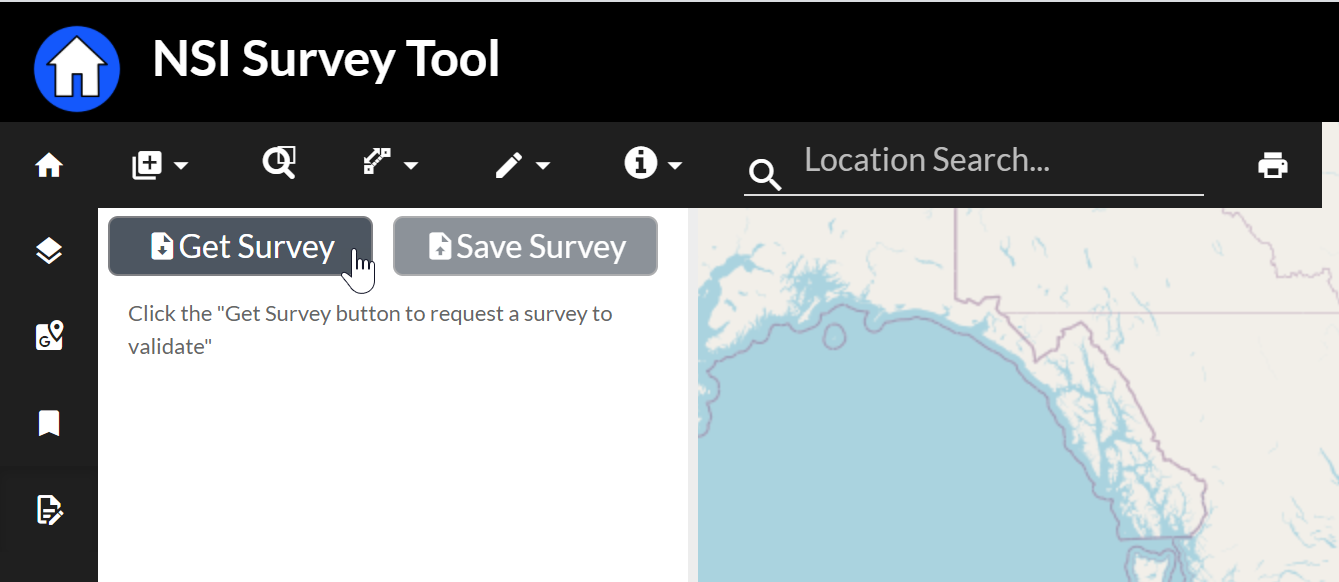
Task: Open the pencil edit tool dropdown
Action: (522, 165)
